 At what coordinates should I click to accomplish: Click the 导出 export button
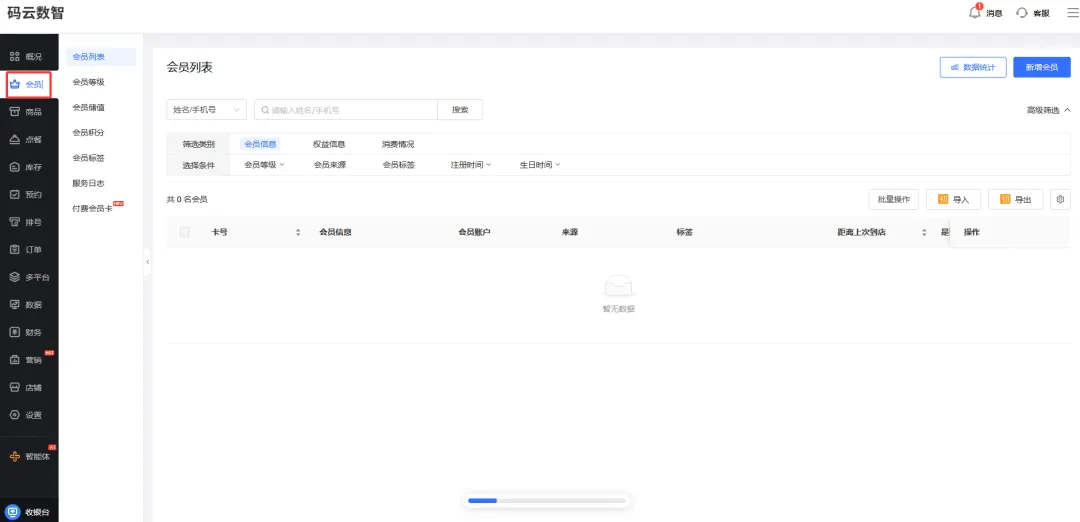coord(1015,199)
